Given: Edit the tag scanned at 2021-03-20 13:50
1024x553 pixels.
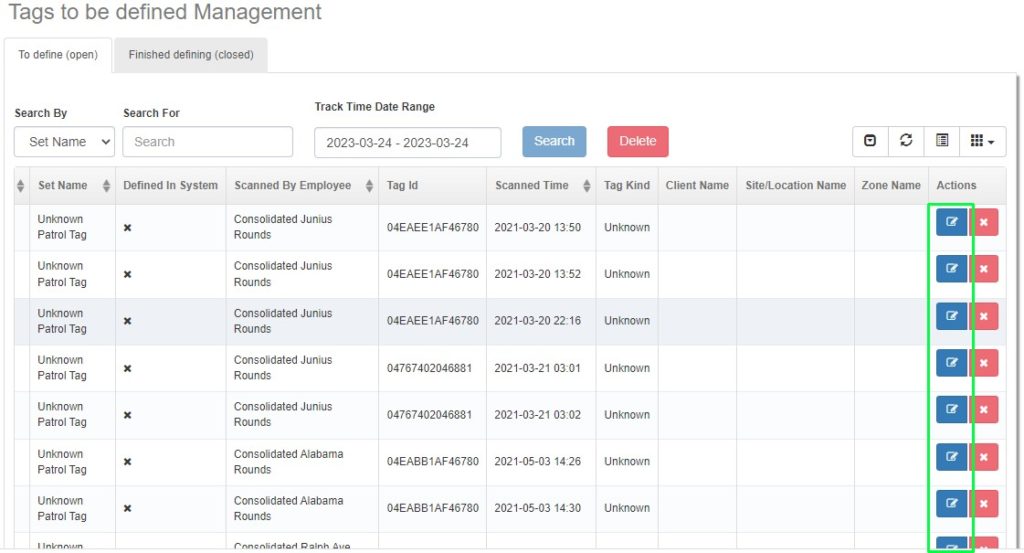Looking at the screenshot, I should [951, 222].
